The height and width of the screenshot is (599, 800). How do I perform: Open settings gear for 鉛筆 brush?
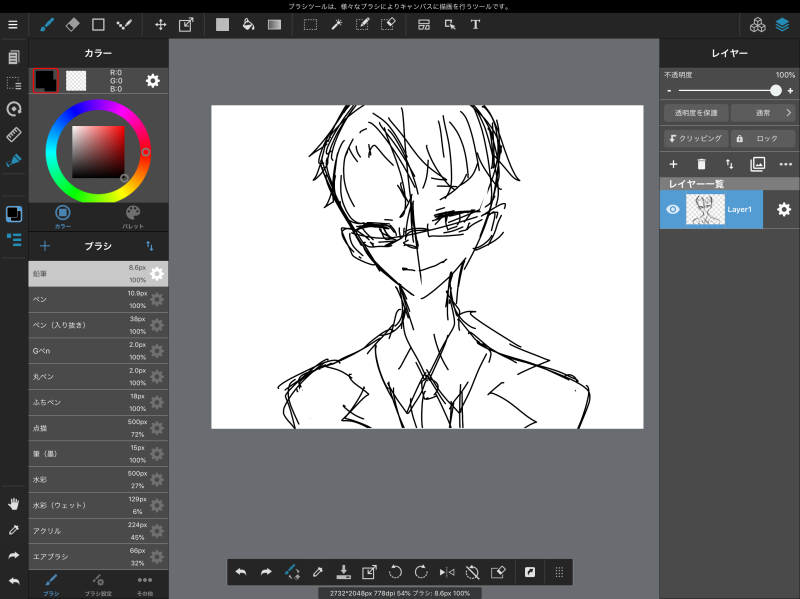tap(157, 273)
